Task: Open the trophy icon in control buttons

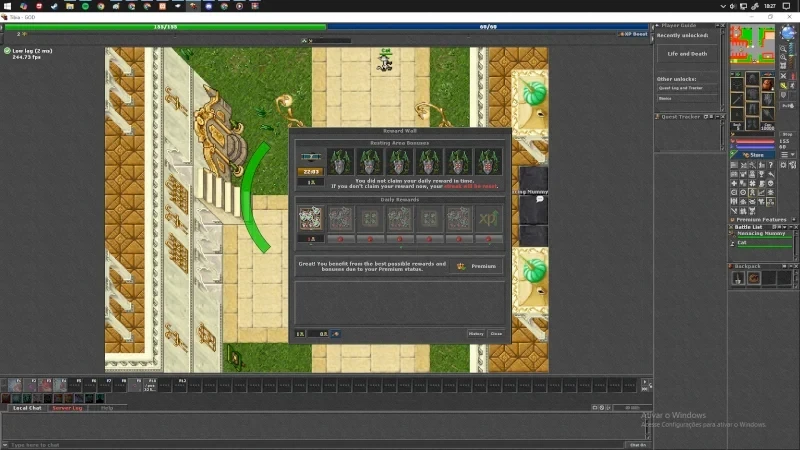Action: pos(761,174)
